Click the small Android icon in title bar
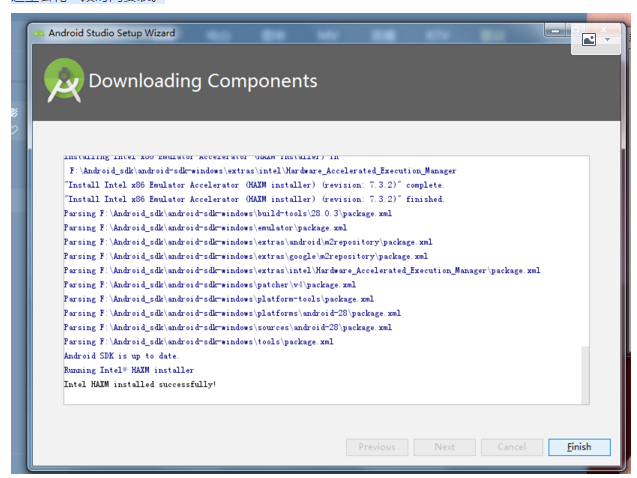This screenshot has width=637, height=478. click(39, 33)
